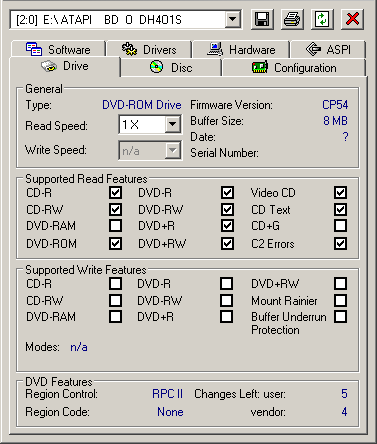The image size is (377, 444).
Task: Switch to the Drivers tab
Action: [149, 49]
